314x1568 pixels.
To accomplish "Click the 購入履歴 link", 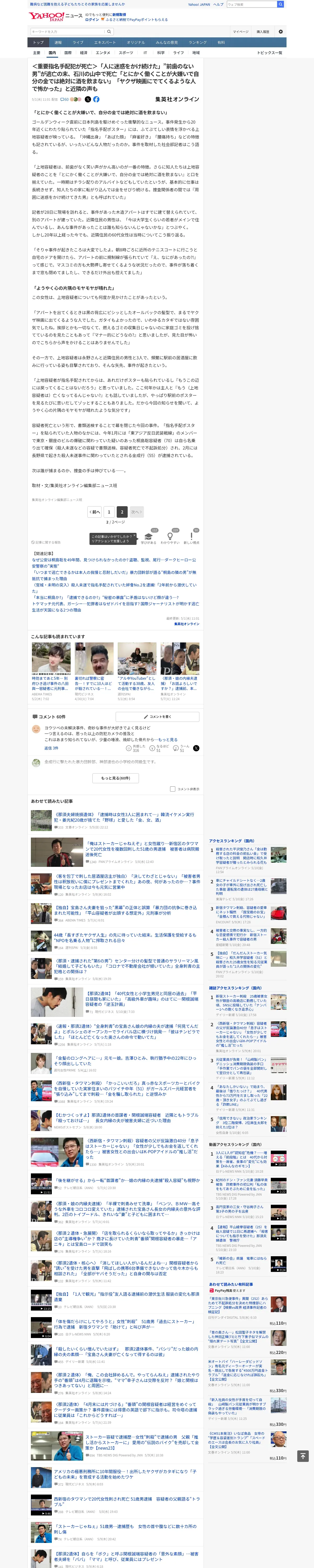I will (263, 32).
